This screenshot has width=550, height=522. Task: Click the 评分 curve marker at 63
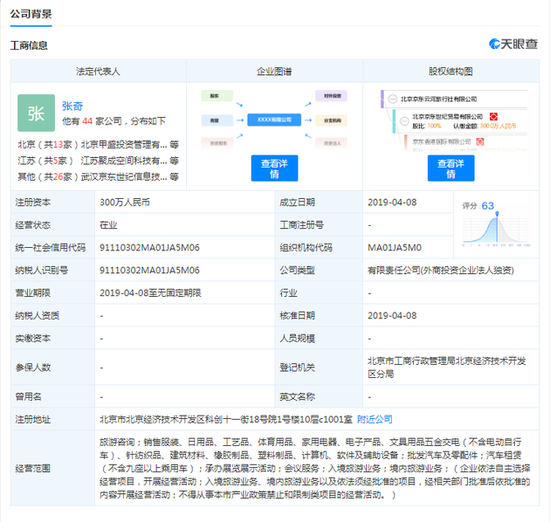coord(497,213)
